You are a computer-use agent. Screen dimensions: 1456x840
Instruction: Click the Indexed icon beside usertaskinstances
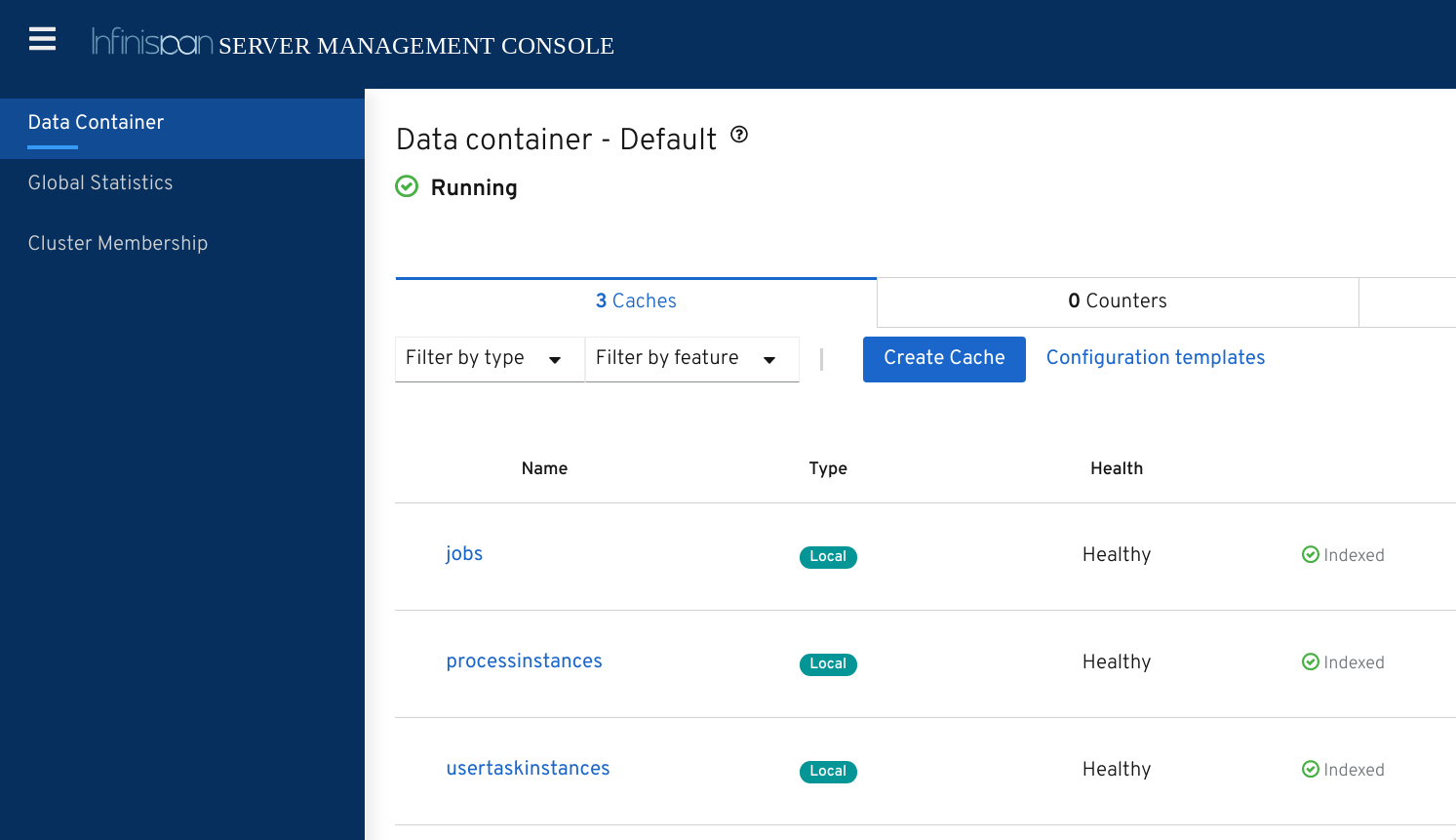click(1310, 769)
